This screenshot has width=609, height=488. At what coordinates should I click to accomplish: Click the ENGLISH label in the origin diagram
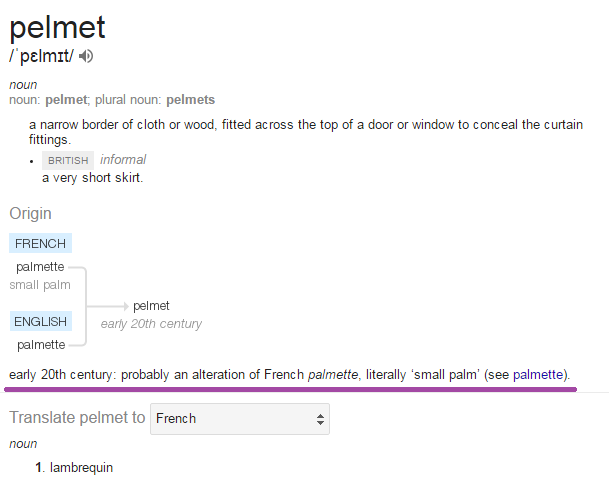[x=41, y=322]
